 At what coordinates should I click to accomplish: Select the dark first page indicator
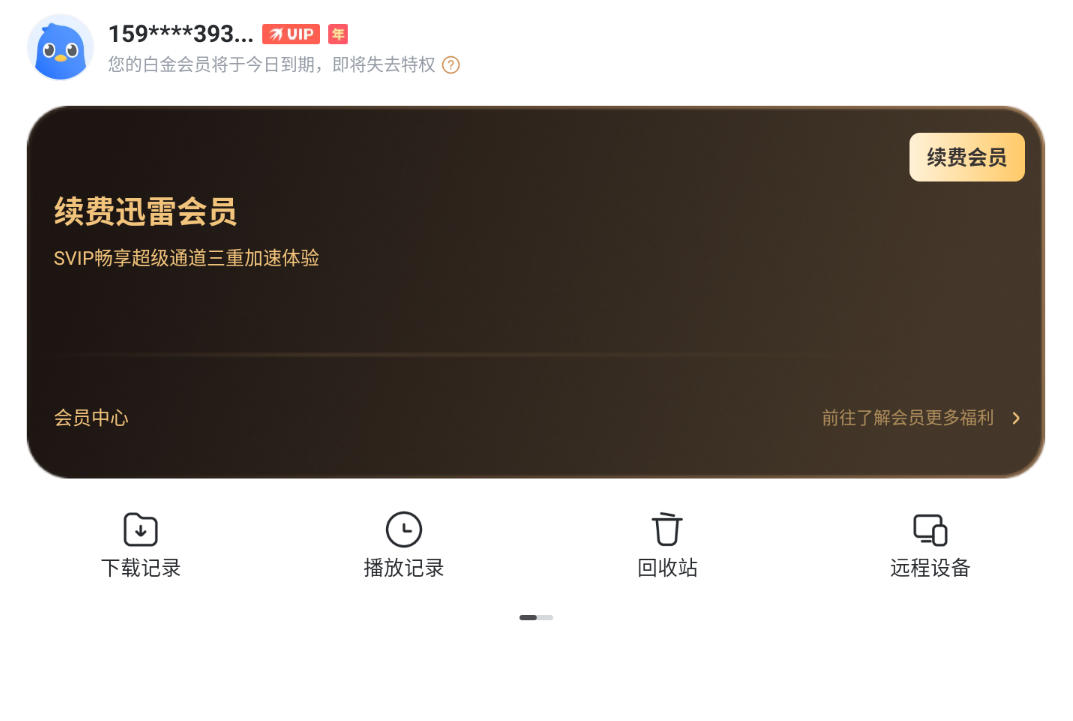[528, 618]
